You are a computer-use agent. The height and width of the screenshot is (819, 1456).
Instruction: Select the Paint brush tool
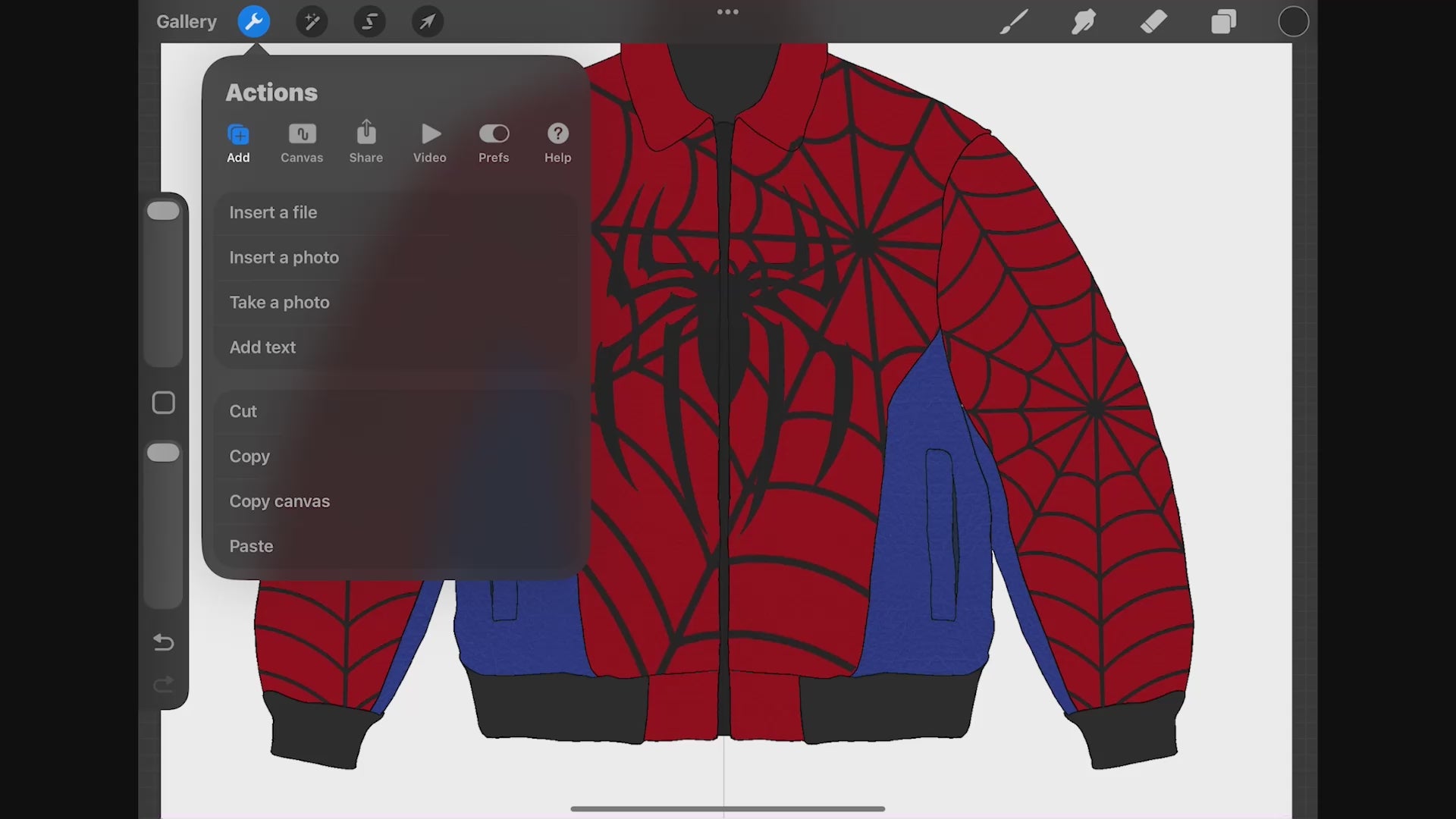pos(1014,22)
